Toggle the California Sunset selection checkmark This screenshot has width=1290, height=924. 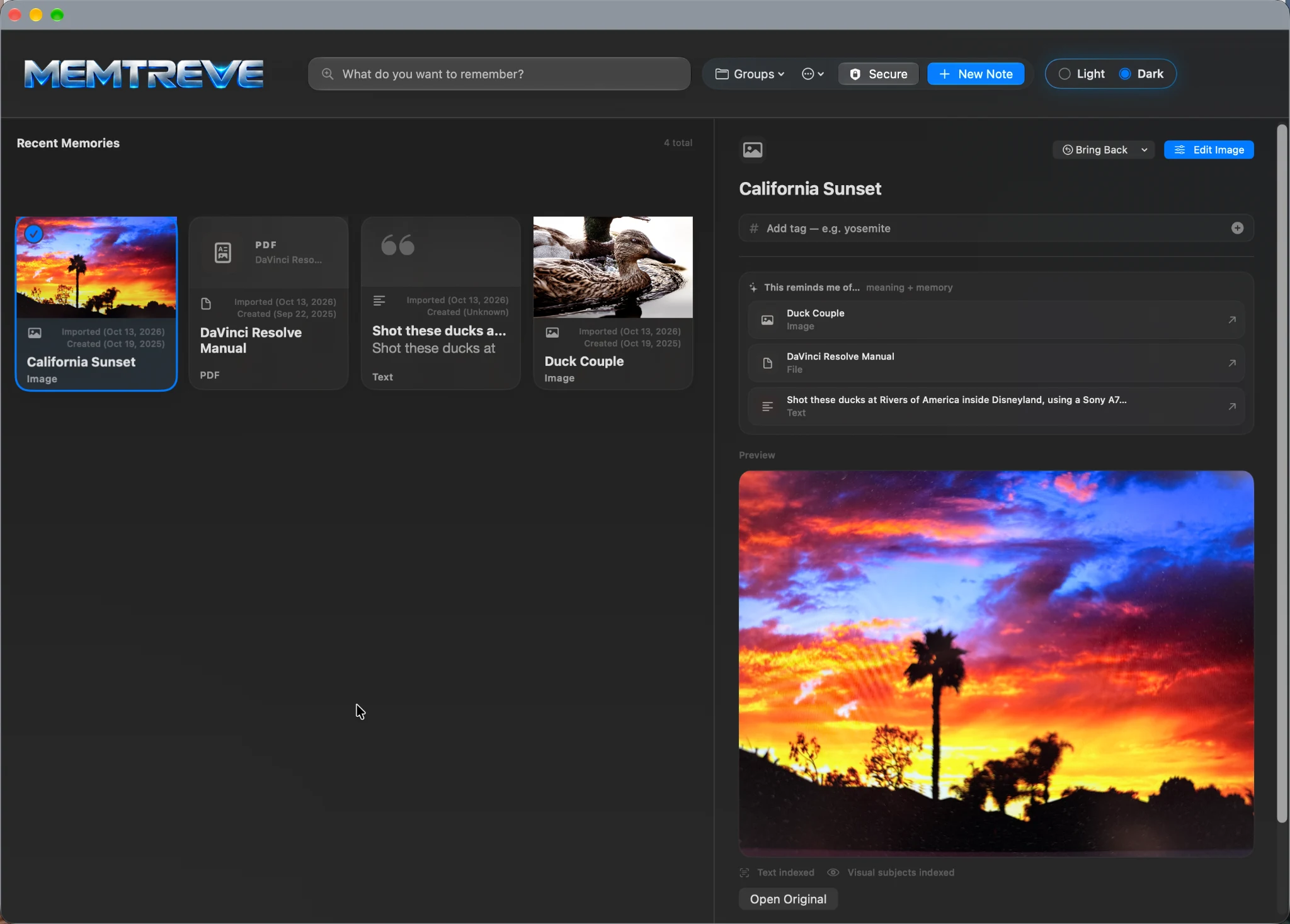click(x=34, y=234)
